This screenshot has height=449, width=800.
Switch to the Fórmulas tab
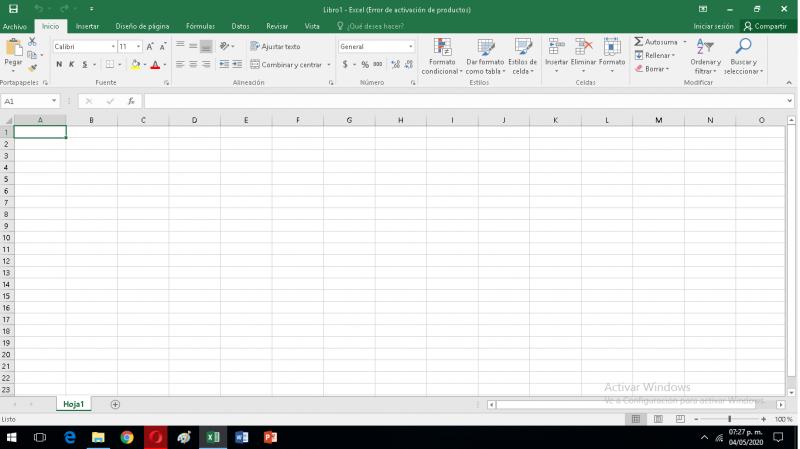(x=201, y=26)
